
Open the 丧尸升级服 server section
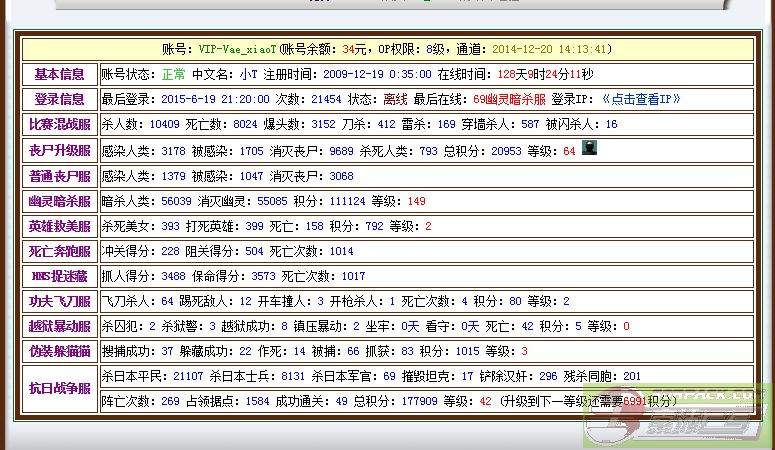pos(60,150)
